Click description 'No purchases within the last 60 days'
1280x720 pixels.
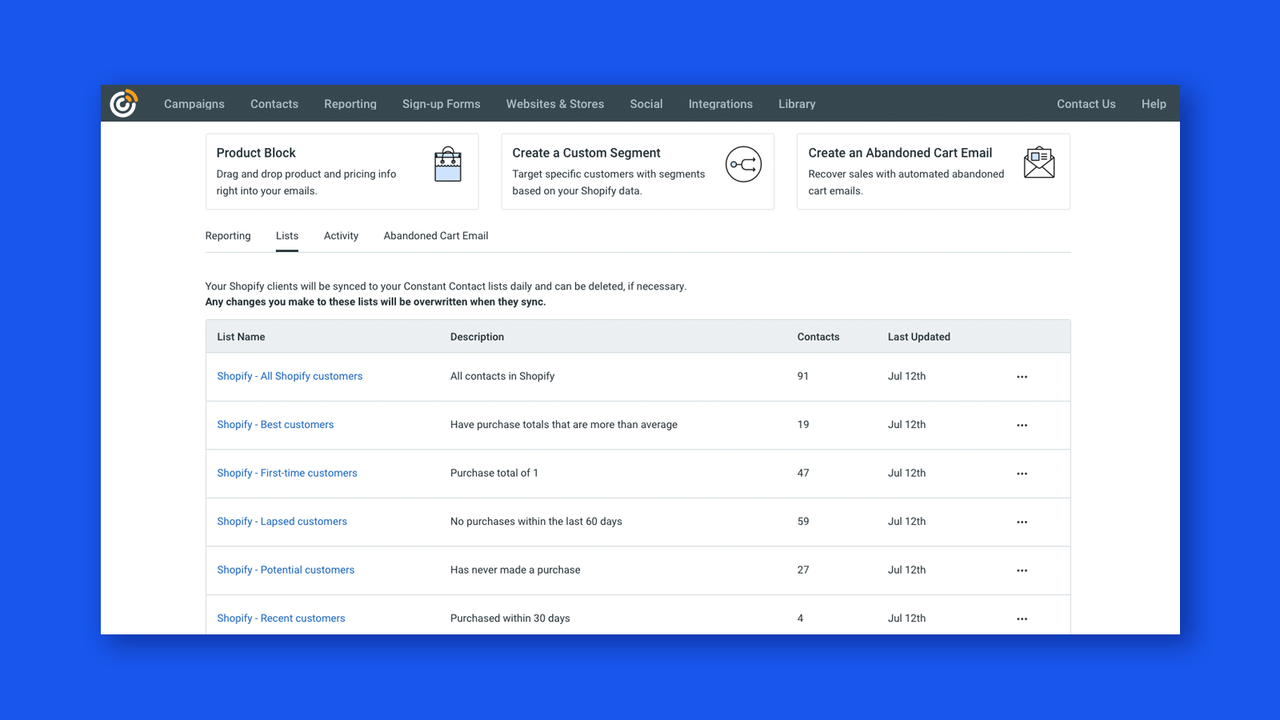click(x=536, y=521)
